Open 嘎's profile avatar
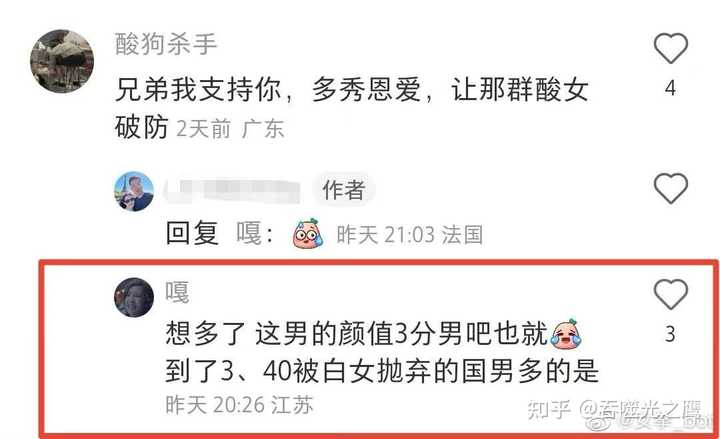 click(x=134, y=298)
